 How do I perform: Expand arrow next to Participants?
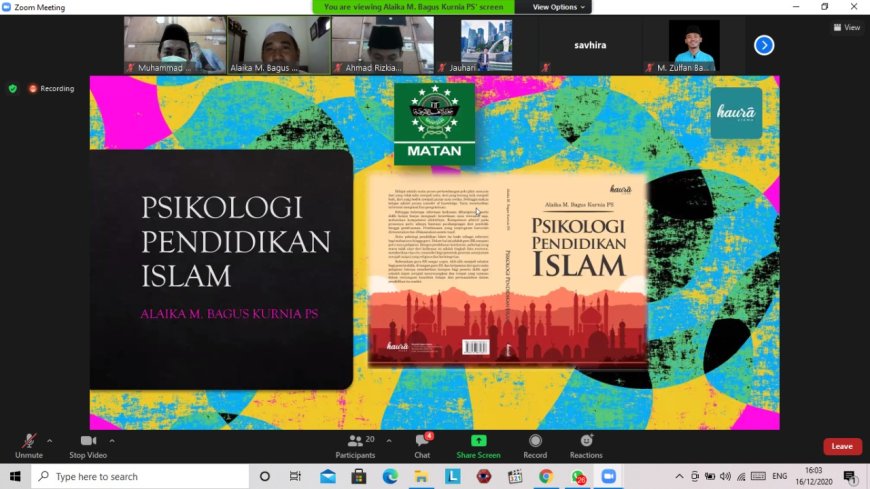coord(389,441)
